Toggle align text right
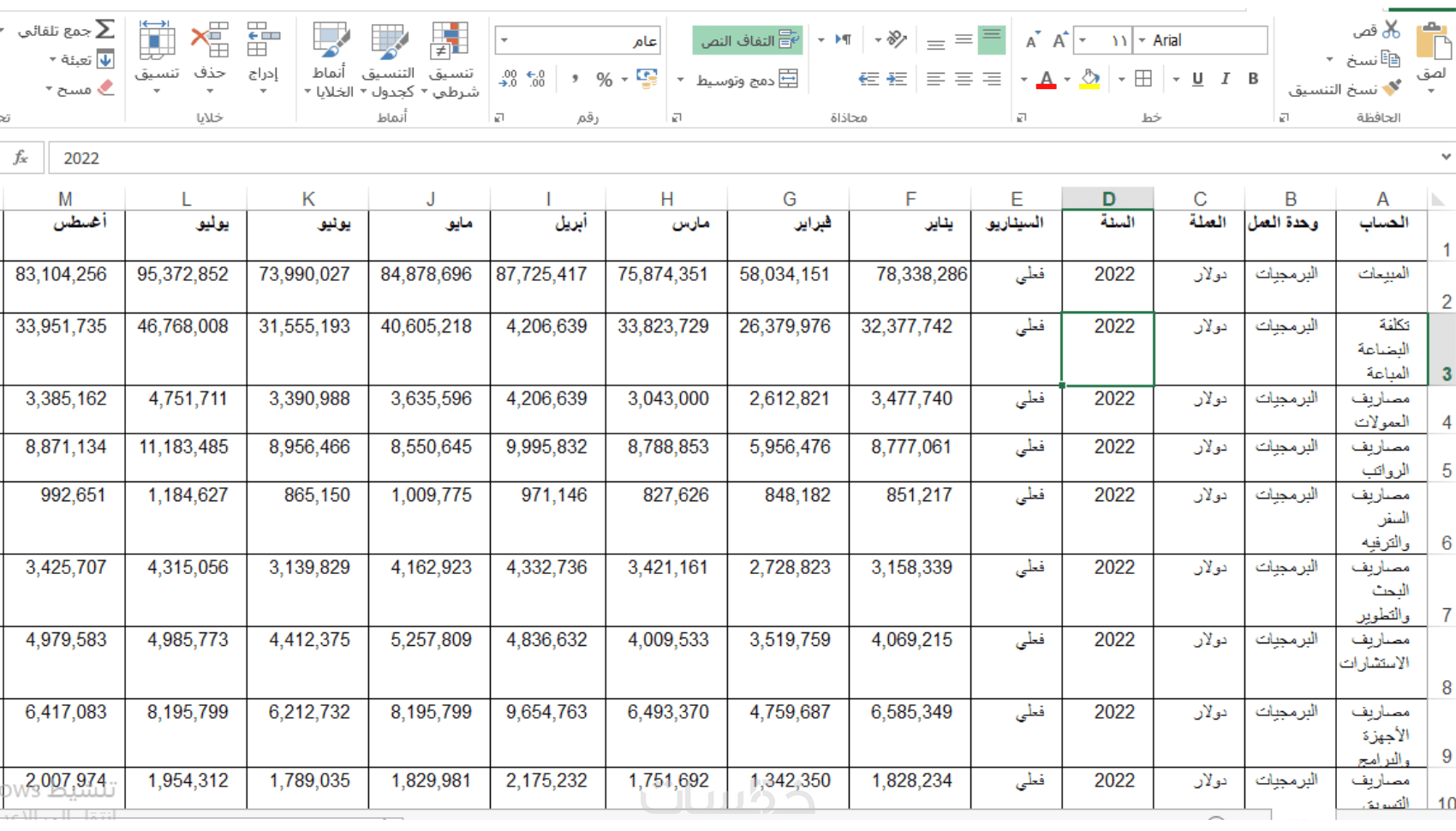1456x831 pixels. [x=991, y=79]
